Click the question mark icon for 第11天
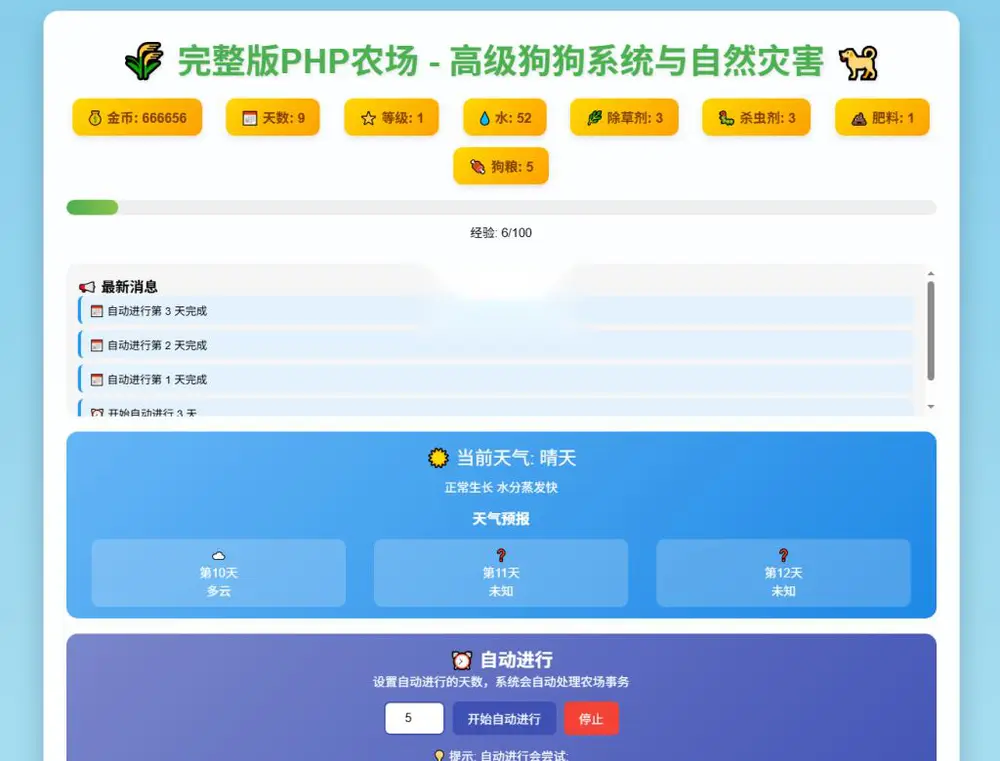The image size is (1000, 761). tap(501, 556)
